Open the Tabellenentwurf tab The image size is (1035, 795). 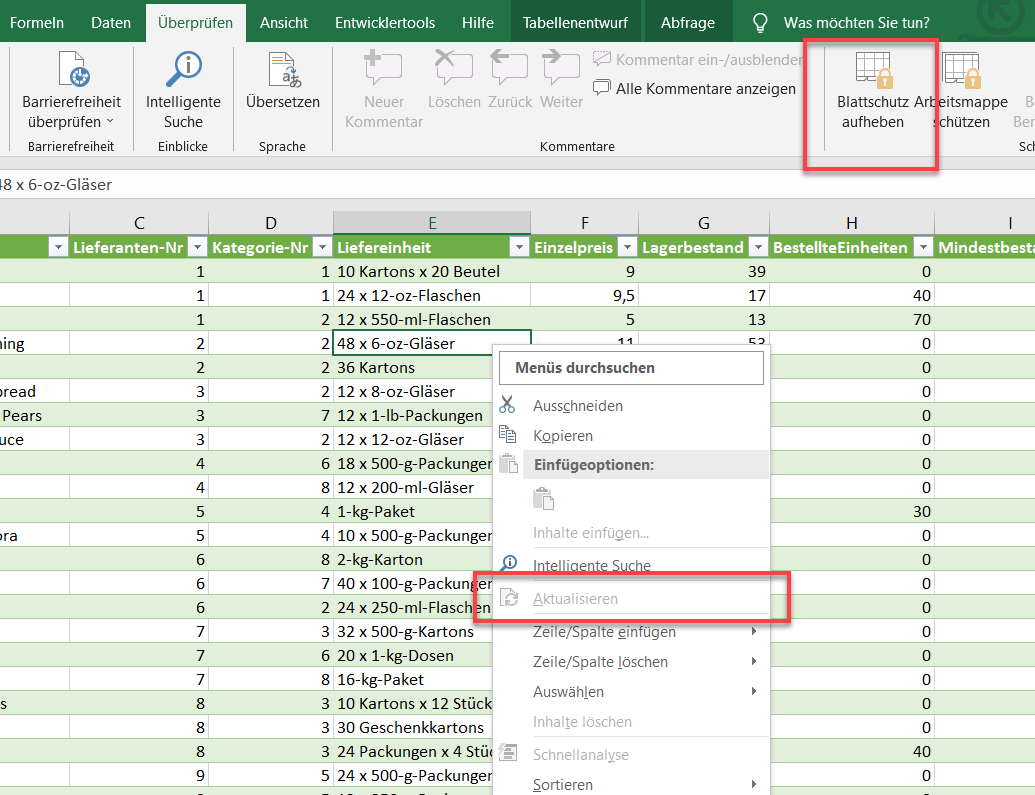573,22
